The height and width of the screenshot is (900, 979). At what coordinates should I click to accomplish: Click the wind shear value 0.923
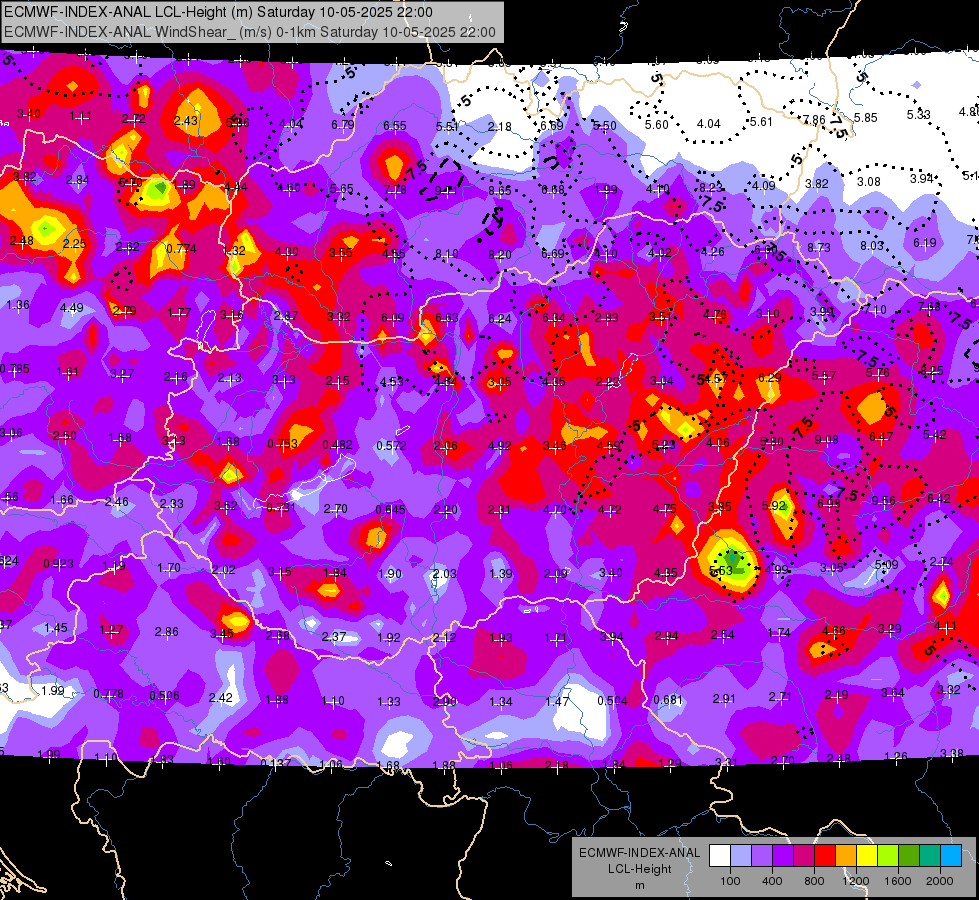coord(58,564)
